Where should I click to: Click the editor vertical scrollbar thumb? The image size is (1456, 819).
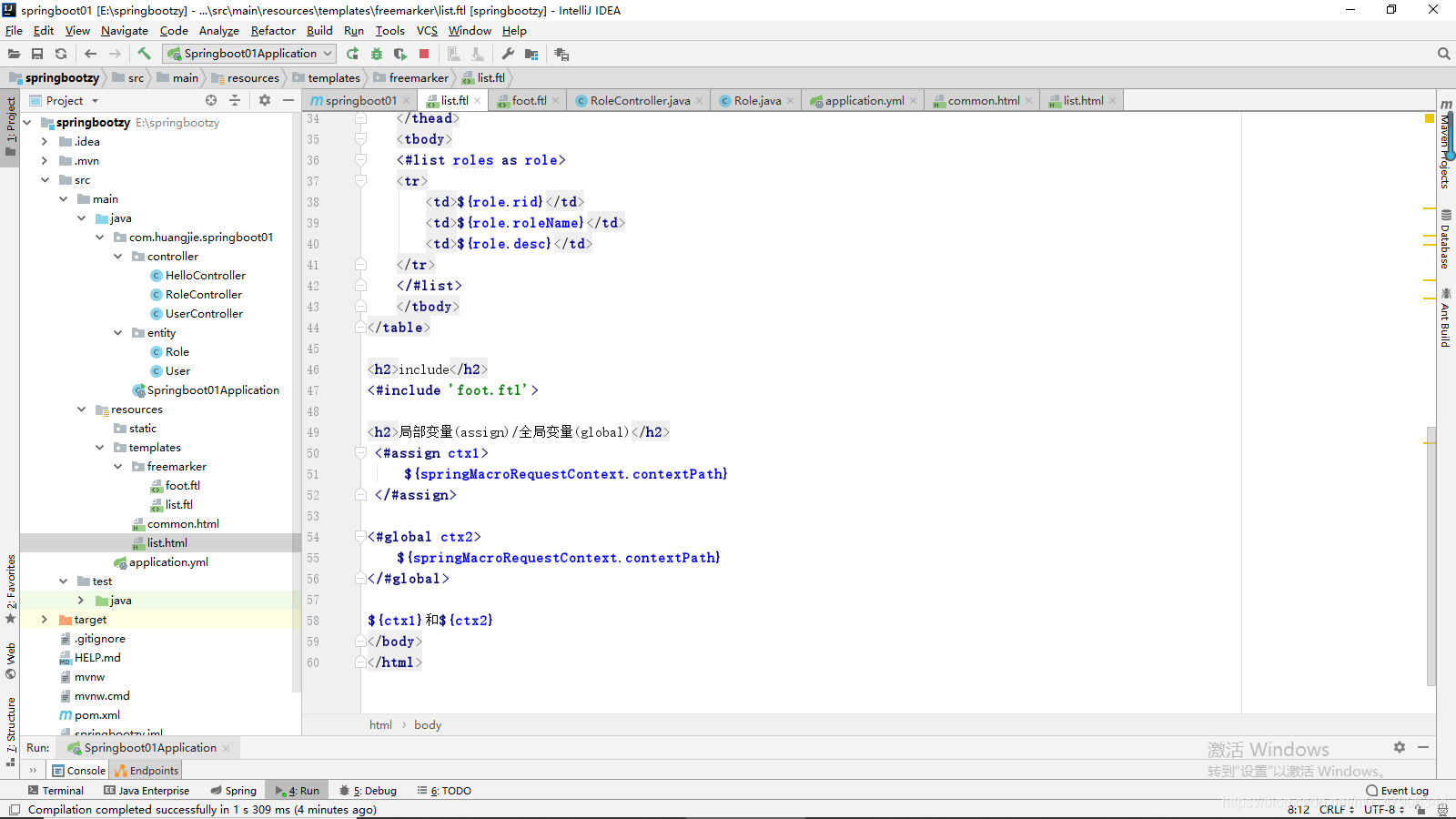(x=1431, y=555)
